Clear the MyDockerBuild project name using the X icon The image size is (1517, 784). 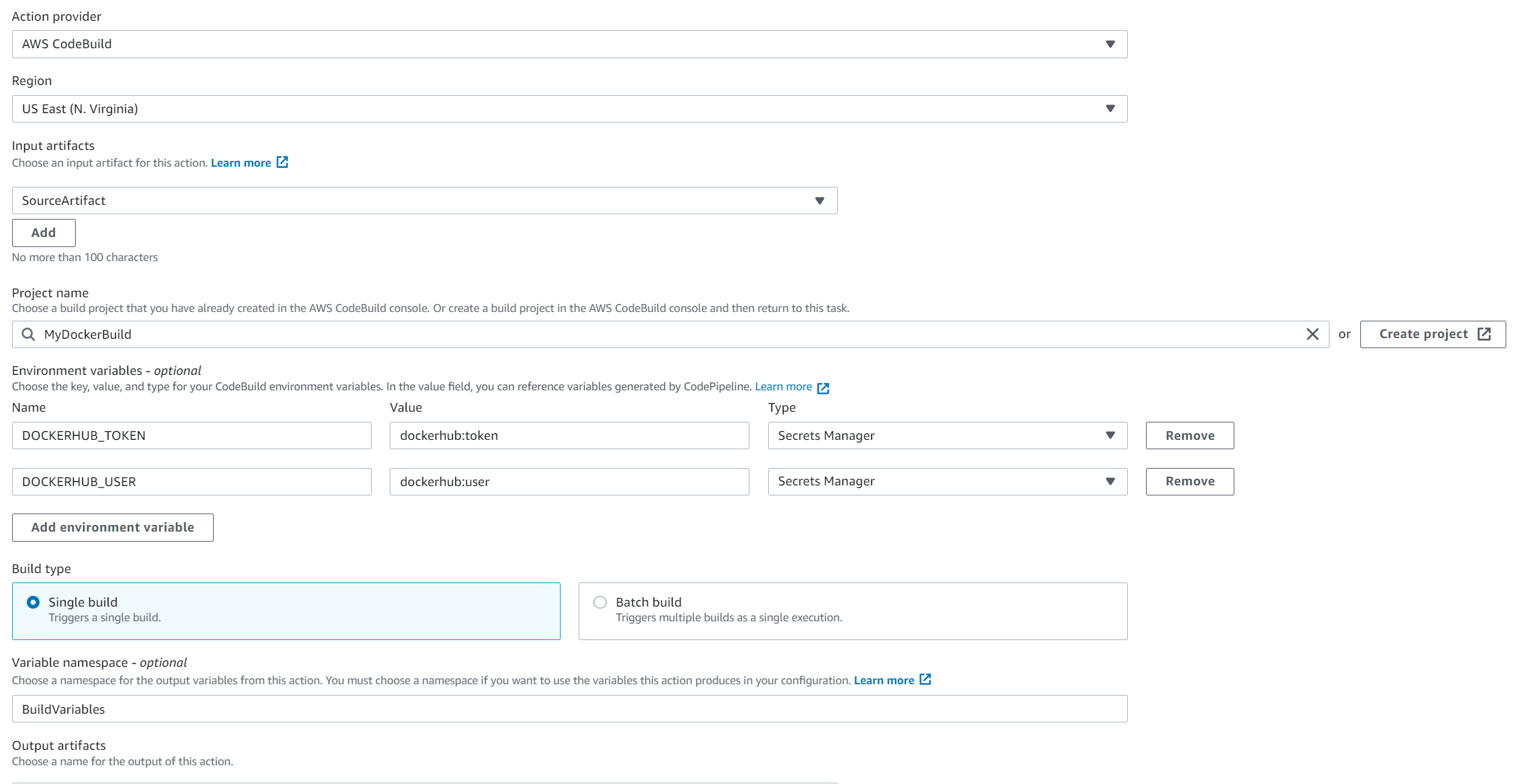coord(1312,334)
